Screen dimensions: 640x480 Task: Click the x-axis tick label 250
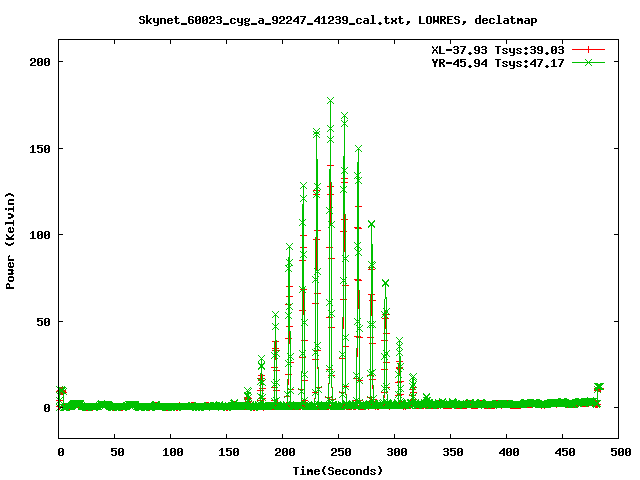pos(341,452)
